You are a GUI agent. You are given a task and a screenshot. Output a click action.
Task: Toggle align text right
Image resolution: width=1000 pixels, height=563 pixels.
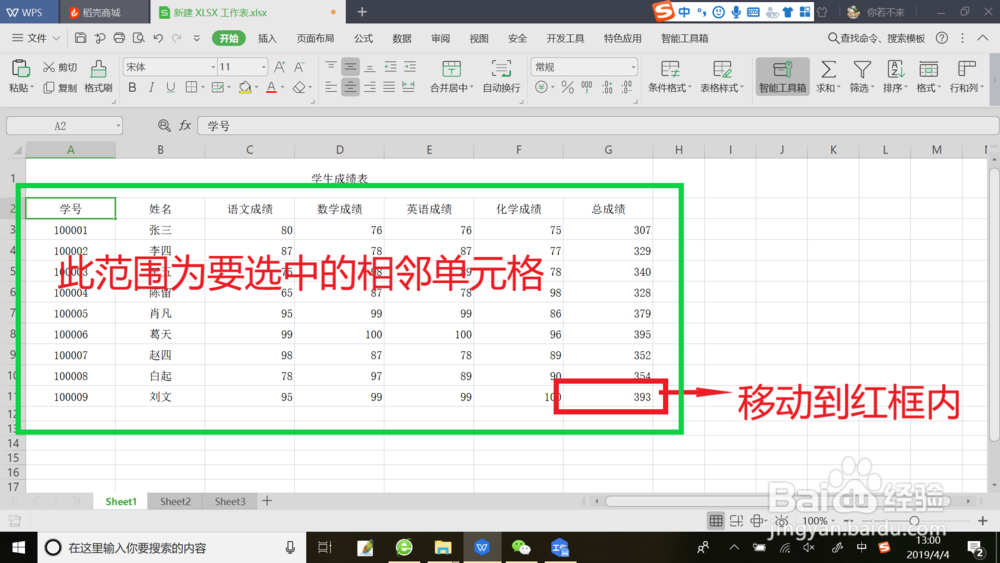click(369, 87)
